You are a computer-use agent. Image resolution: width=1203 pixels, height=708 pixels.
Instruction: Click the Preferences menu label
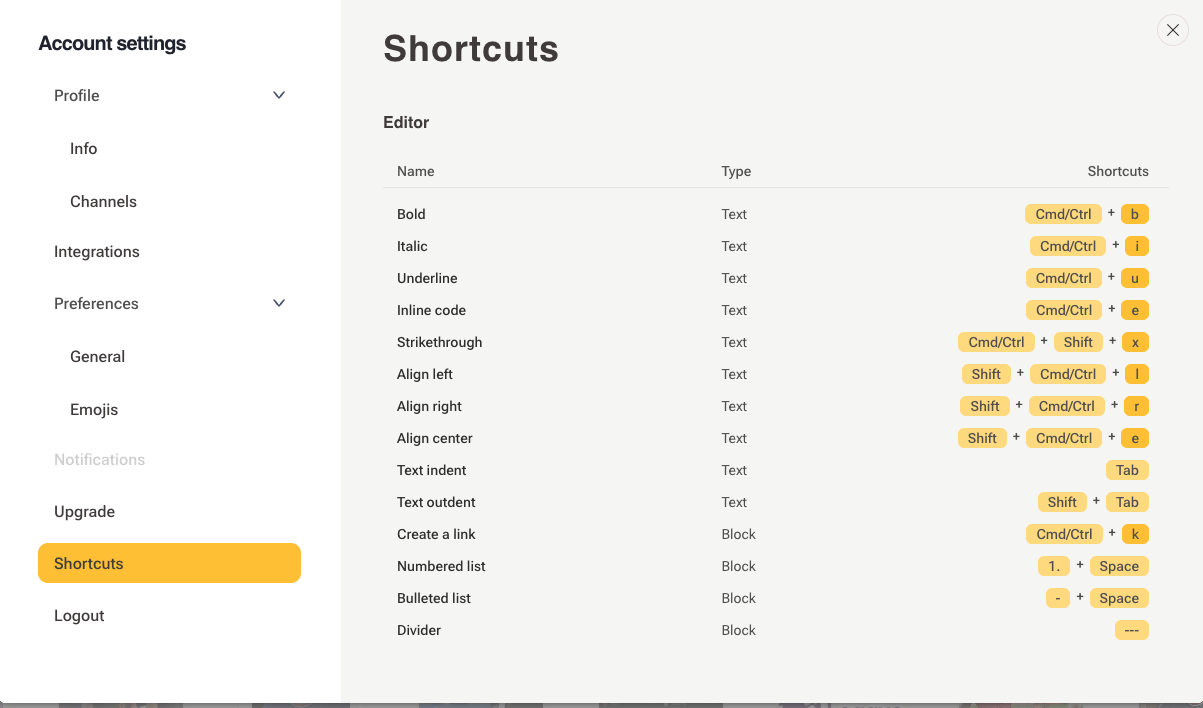96,303
